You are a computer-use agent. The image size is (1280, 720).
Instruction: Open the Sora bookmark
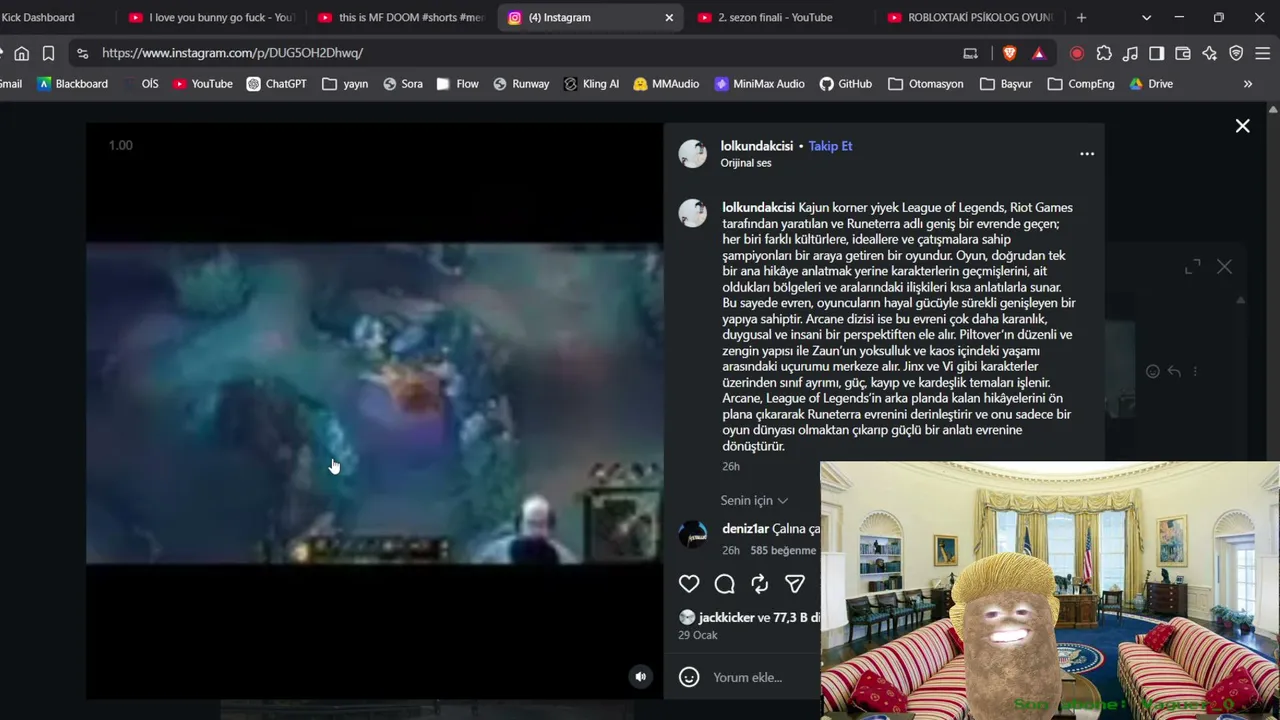403,84
